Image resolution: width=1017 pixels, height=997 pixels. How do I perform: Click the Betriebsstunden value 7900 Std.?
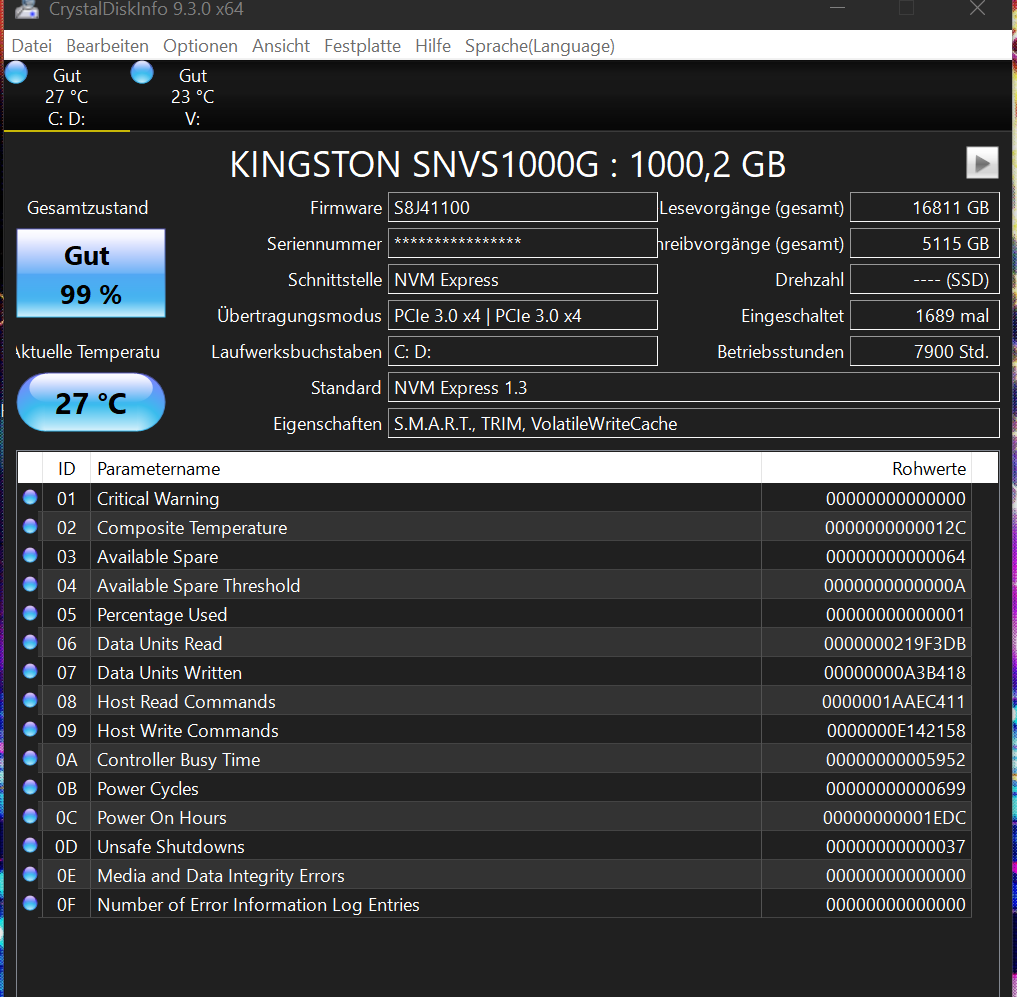tap(924, 352)
